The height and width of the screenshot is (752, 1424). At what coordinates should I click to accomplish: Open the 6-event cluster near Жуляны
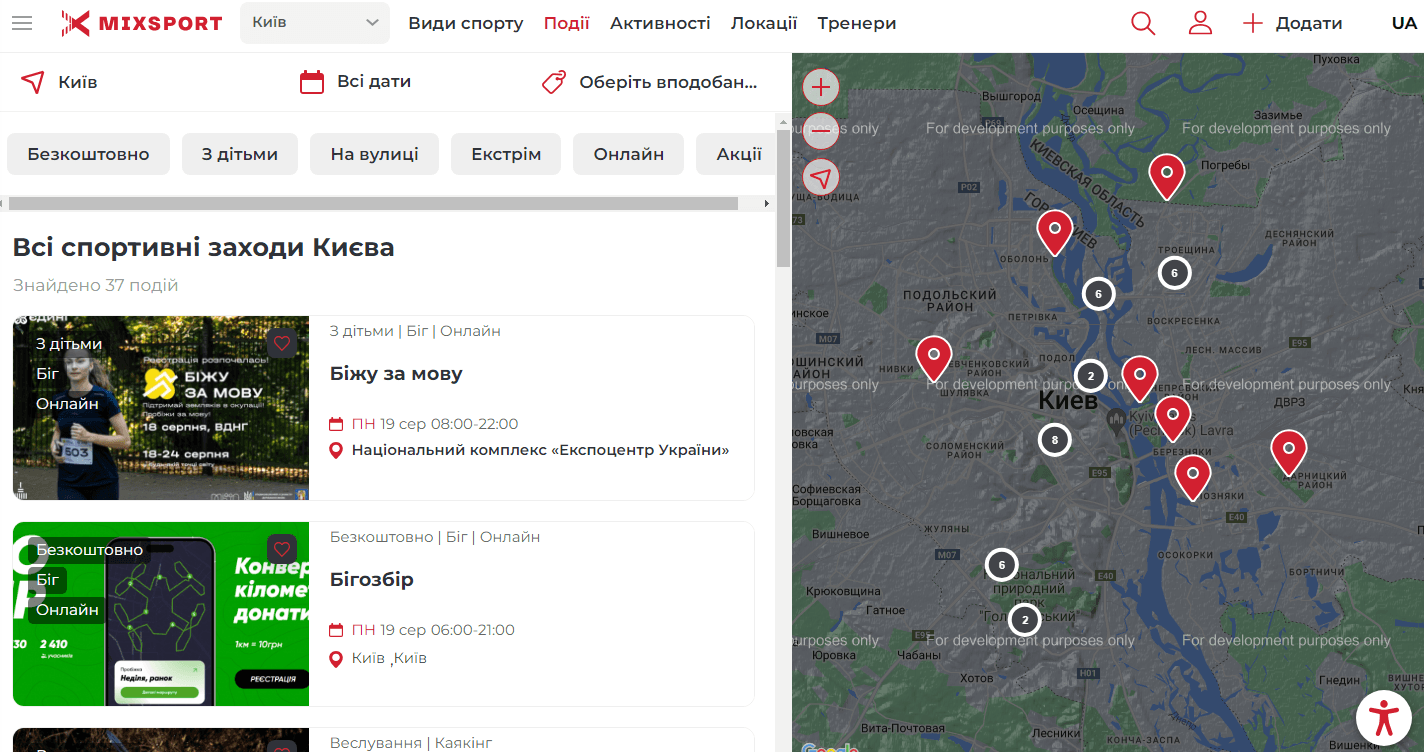[x=1002, y=565]
